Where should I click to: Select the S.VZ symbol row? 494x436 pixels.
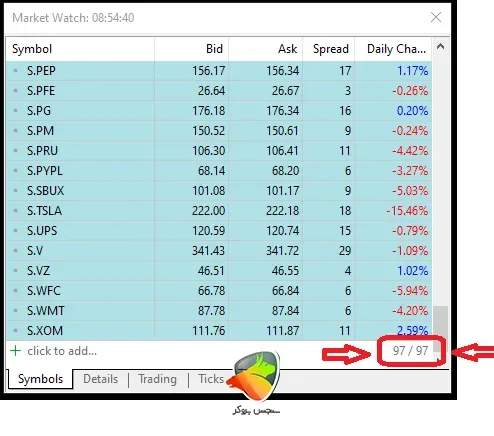[x=219, y=271]
